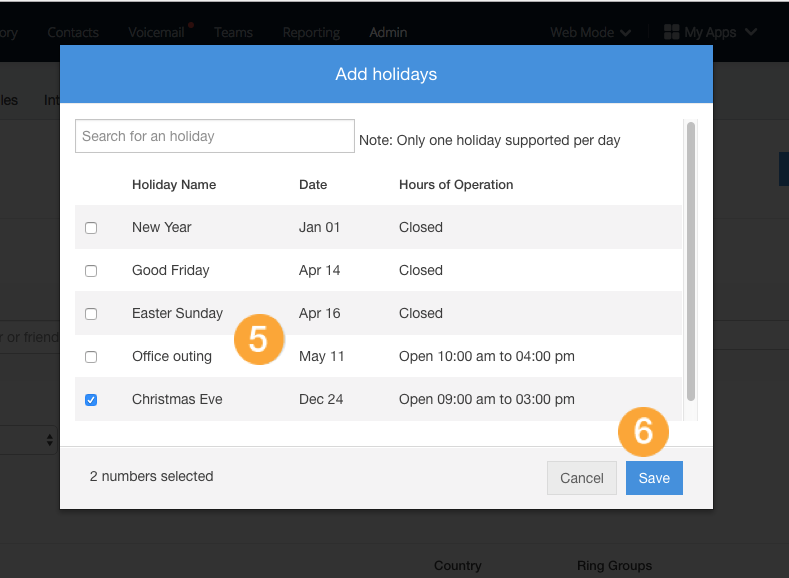Click the holiday list scrollbar
The width and height of the screenshot is (789, 578).
coord(691,262)
